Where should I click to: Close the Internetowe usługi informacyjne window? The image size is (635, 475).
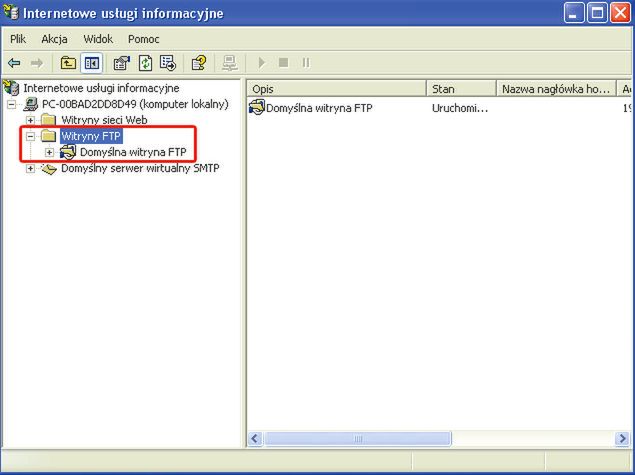pyautogui.click(x=620, y=13)
